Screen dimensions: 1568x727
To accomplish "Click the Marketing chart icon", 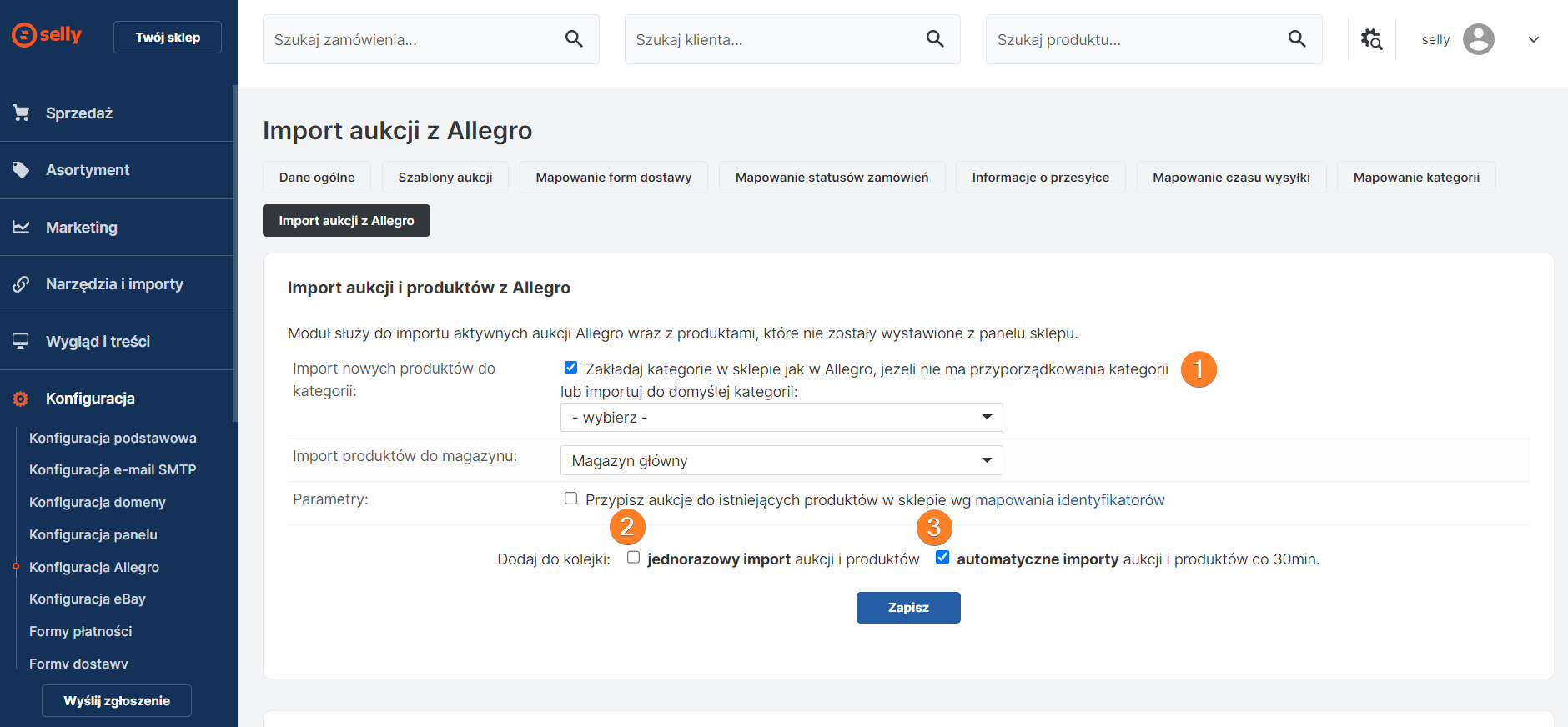I will [21, 228].
